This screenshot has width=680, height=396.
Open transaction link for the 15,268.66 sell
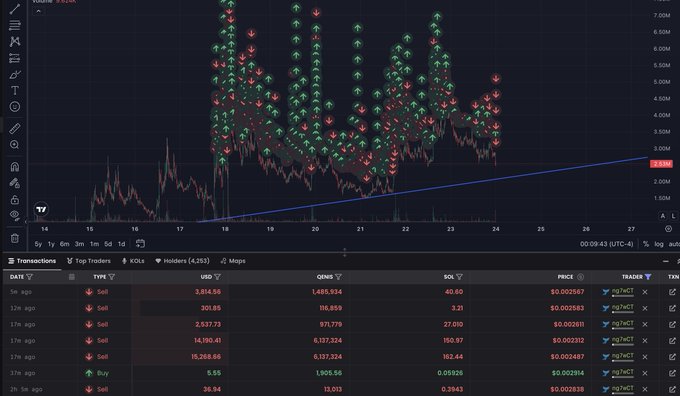point(672,357)
